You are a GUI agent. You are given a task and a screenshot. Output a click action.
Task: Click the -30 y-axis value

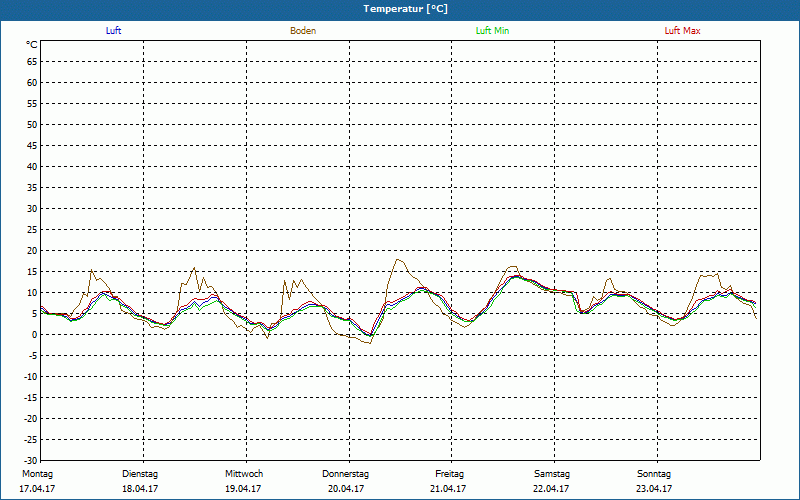30,460
